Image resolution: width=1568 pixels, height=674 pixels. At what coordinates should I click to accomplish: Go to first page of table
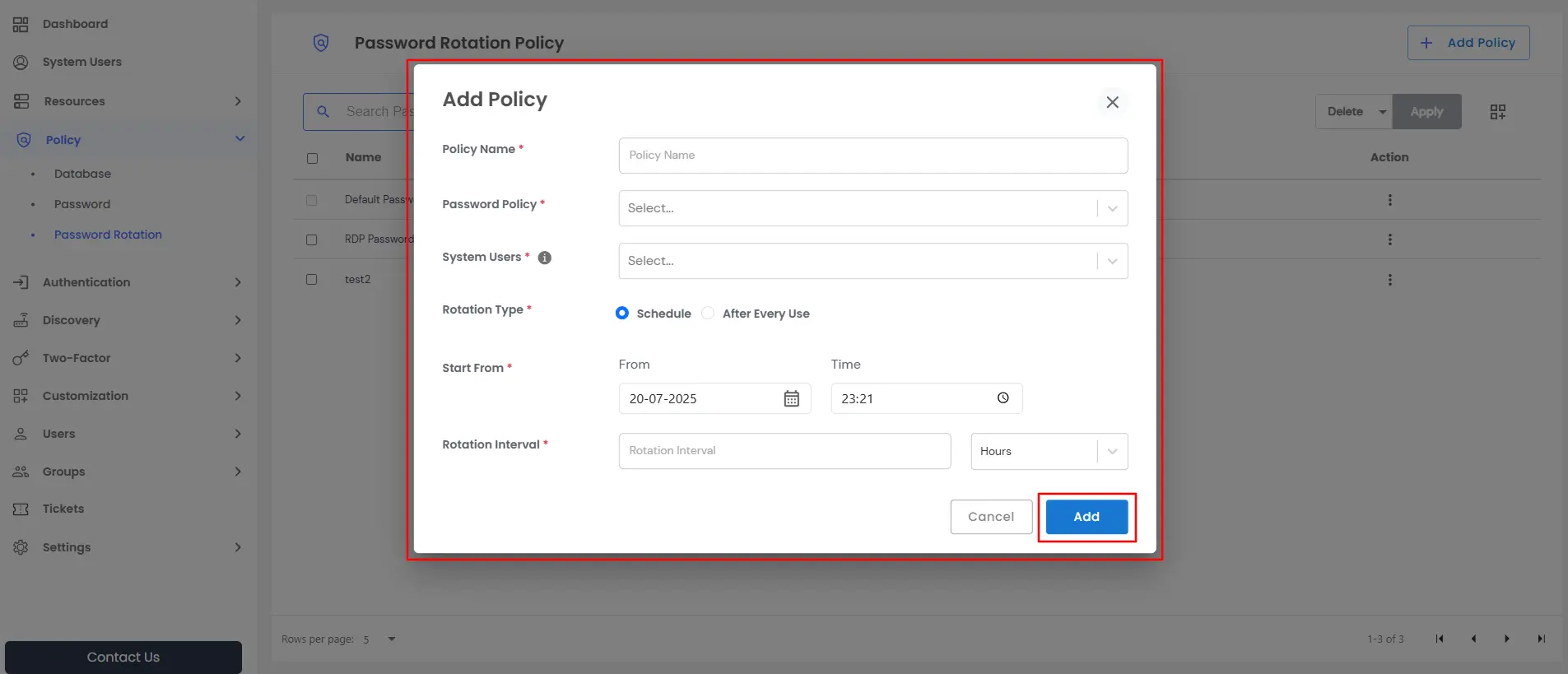coord(1440,639)
